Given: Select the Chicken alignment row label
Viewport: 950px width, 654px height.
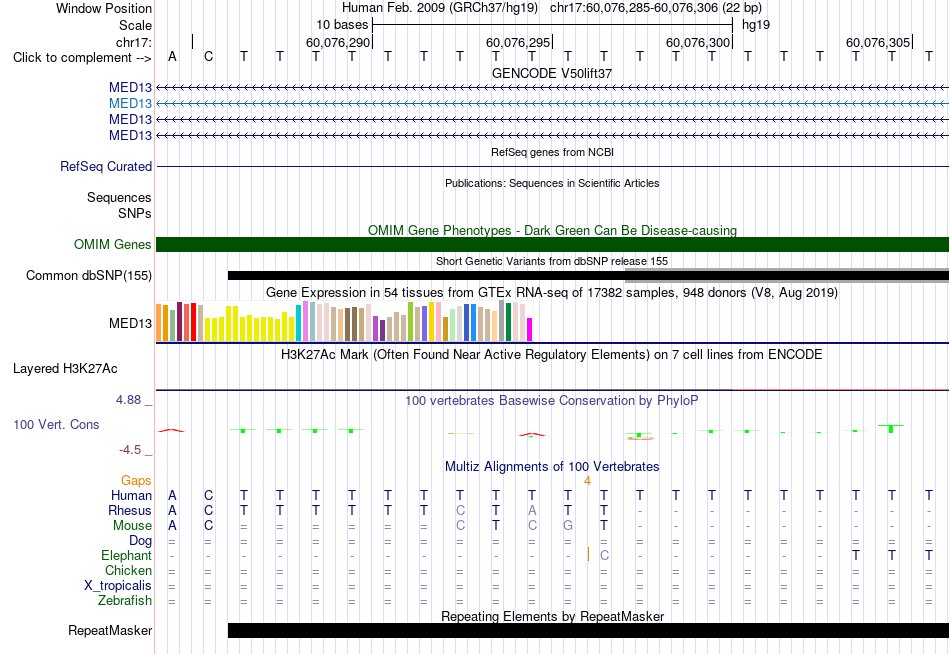Looking at the screenshot, I should [128, 570].
